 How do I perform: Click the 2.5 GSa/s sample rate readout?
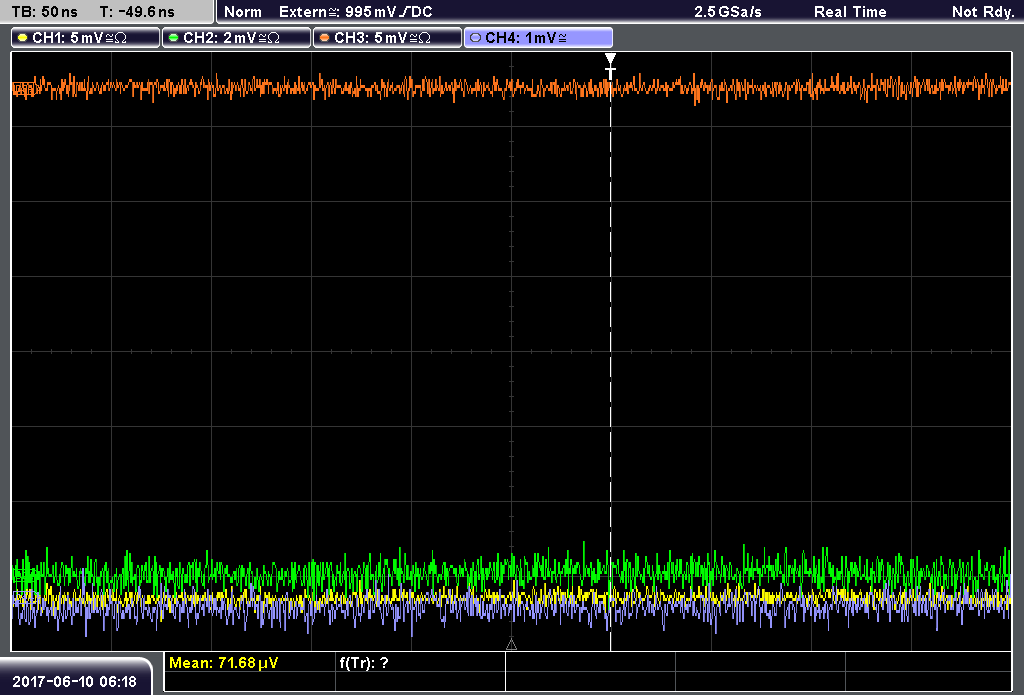(x=728, y=12)
